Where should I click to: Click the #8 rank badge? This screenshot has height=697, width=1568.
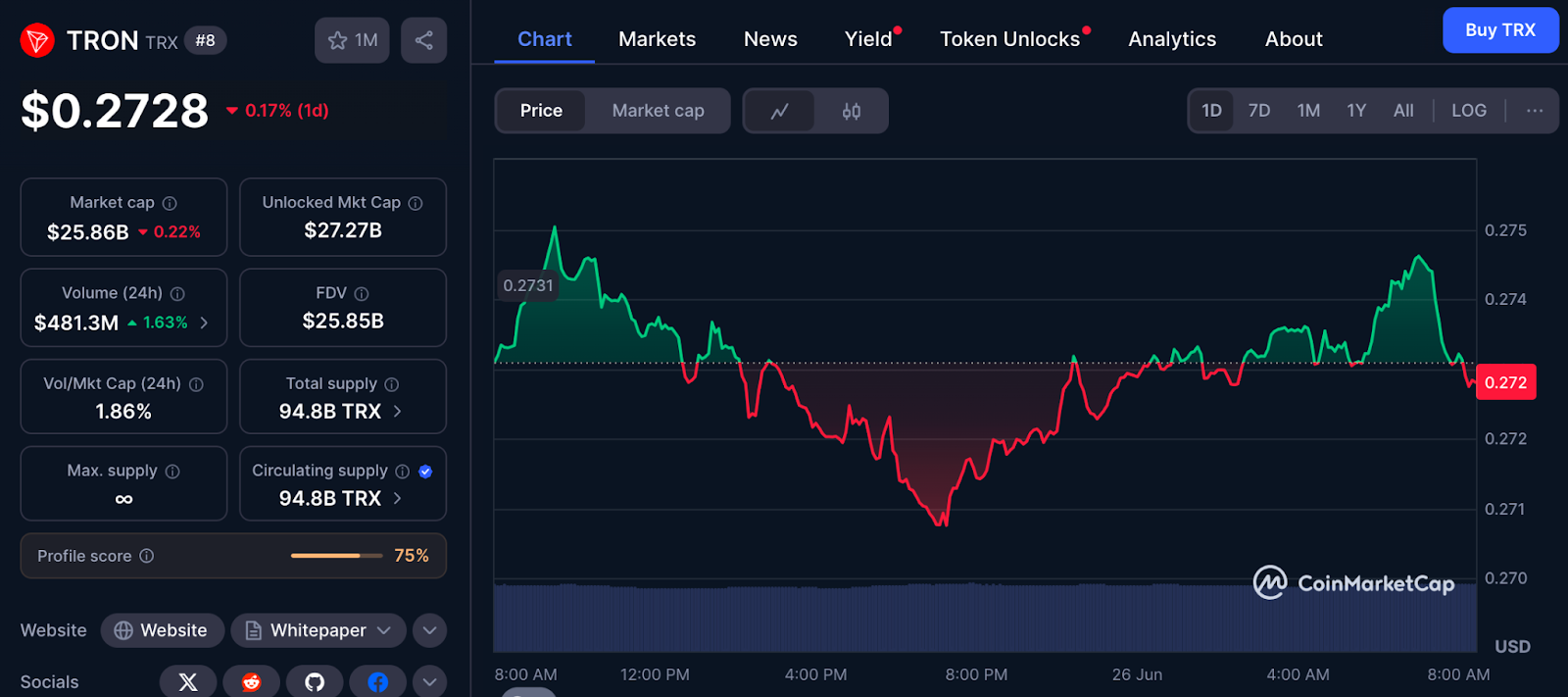(205, 40)
